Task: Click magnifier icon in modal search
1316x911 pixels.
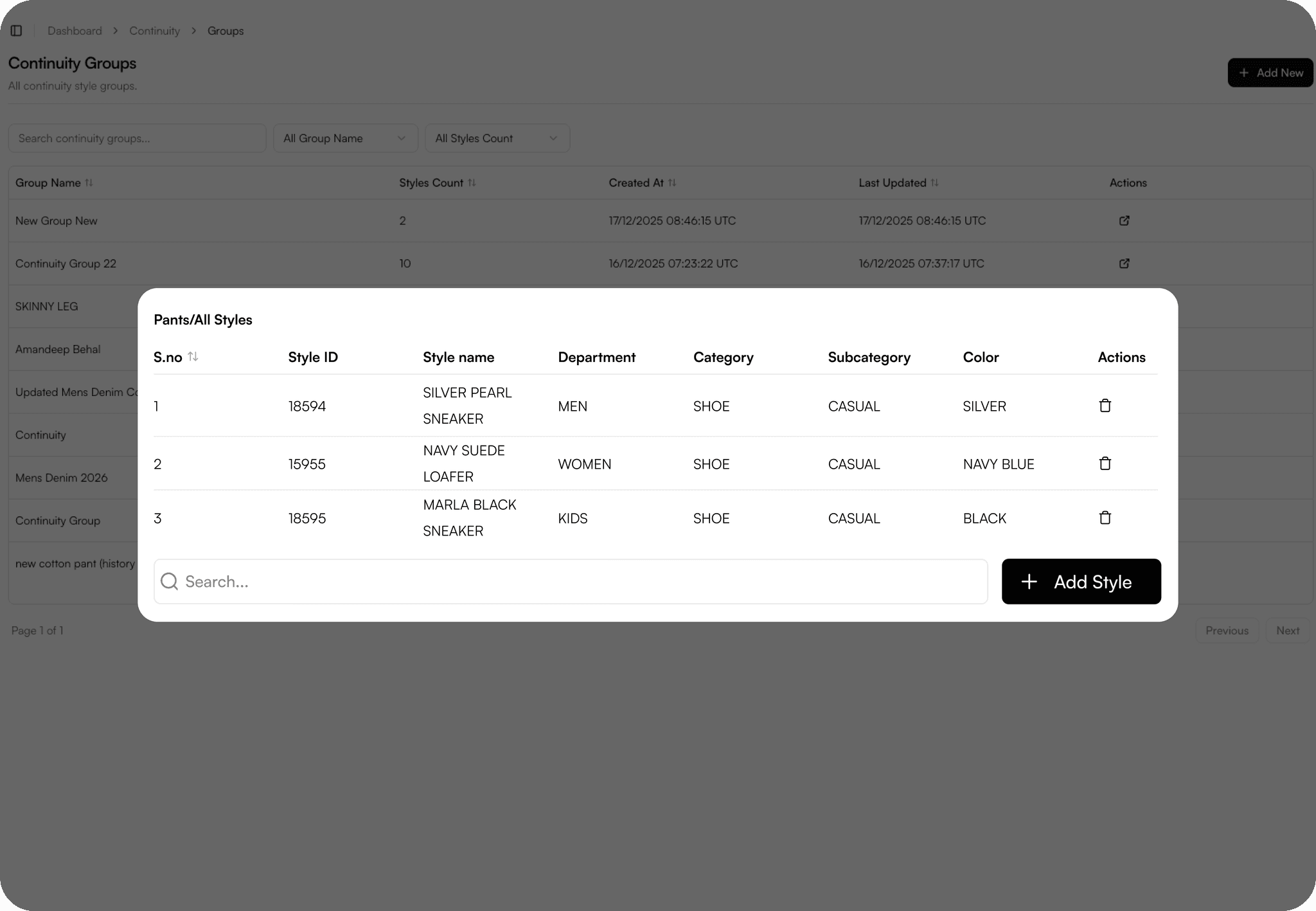Action: 170,581
